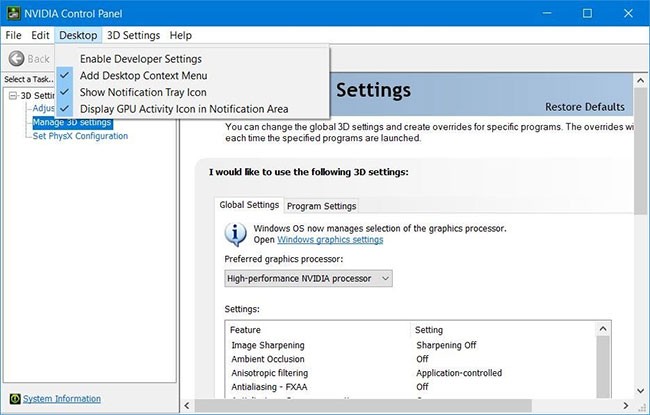This screenshot has height=415, width=650.
Task: Click the horizontal scrollbar left arrow
Action: point(187,405)
